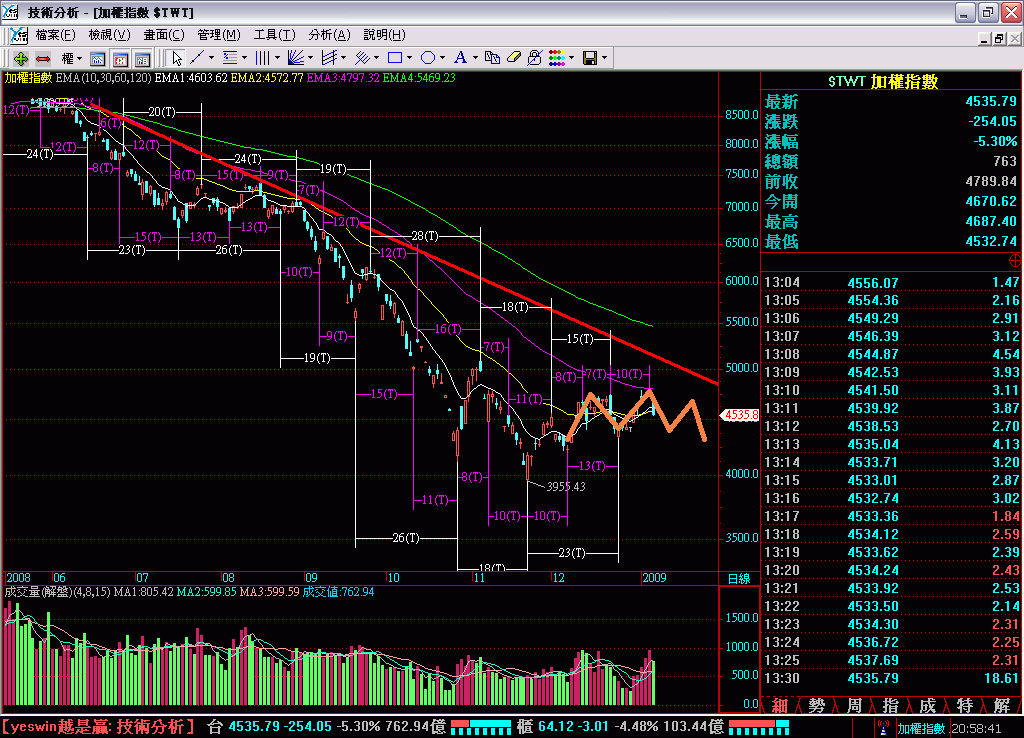Switch to the 成 tab
1024x738 pixels.
click(x=927, y=705)
